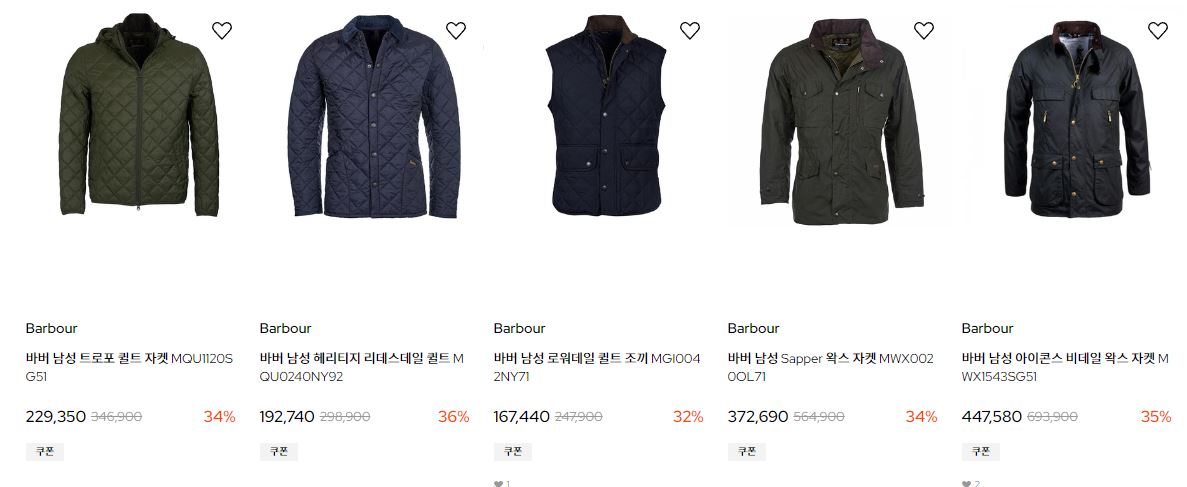Favorite the Icons Bedale wax jacket heart
The width and height of the screenshot is (1187, 487).
[1157, 30]
